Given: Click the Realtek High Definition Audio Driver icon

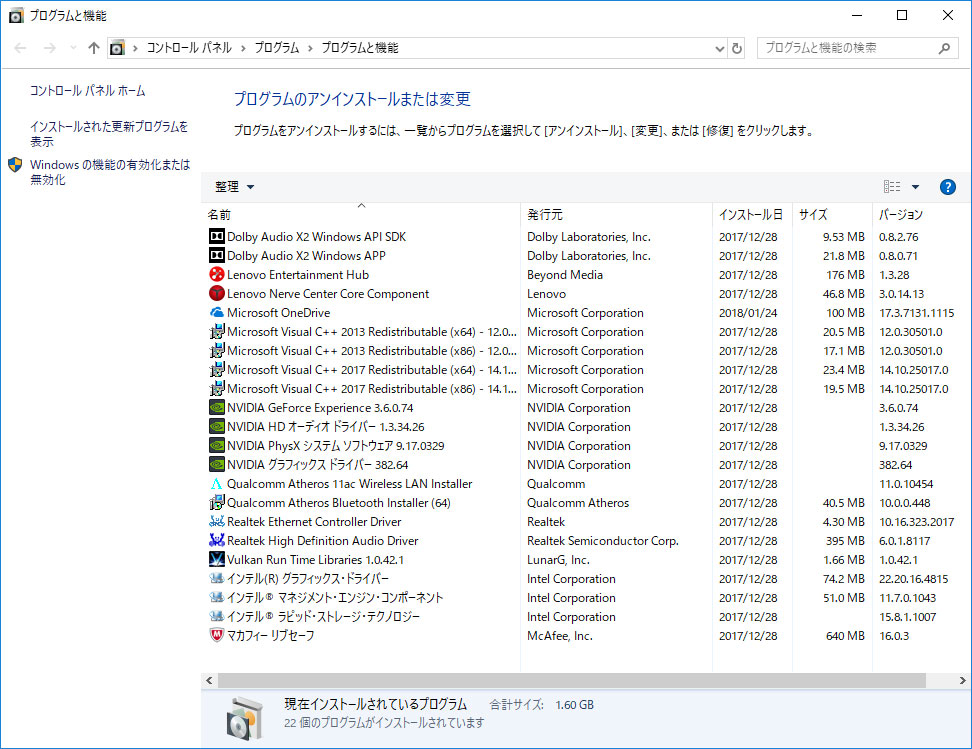Looking at the screenshot, I should point(216,541).
